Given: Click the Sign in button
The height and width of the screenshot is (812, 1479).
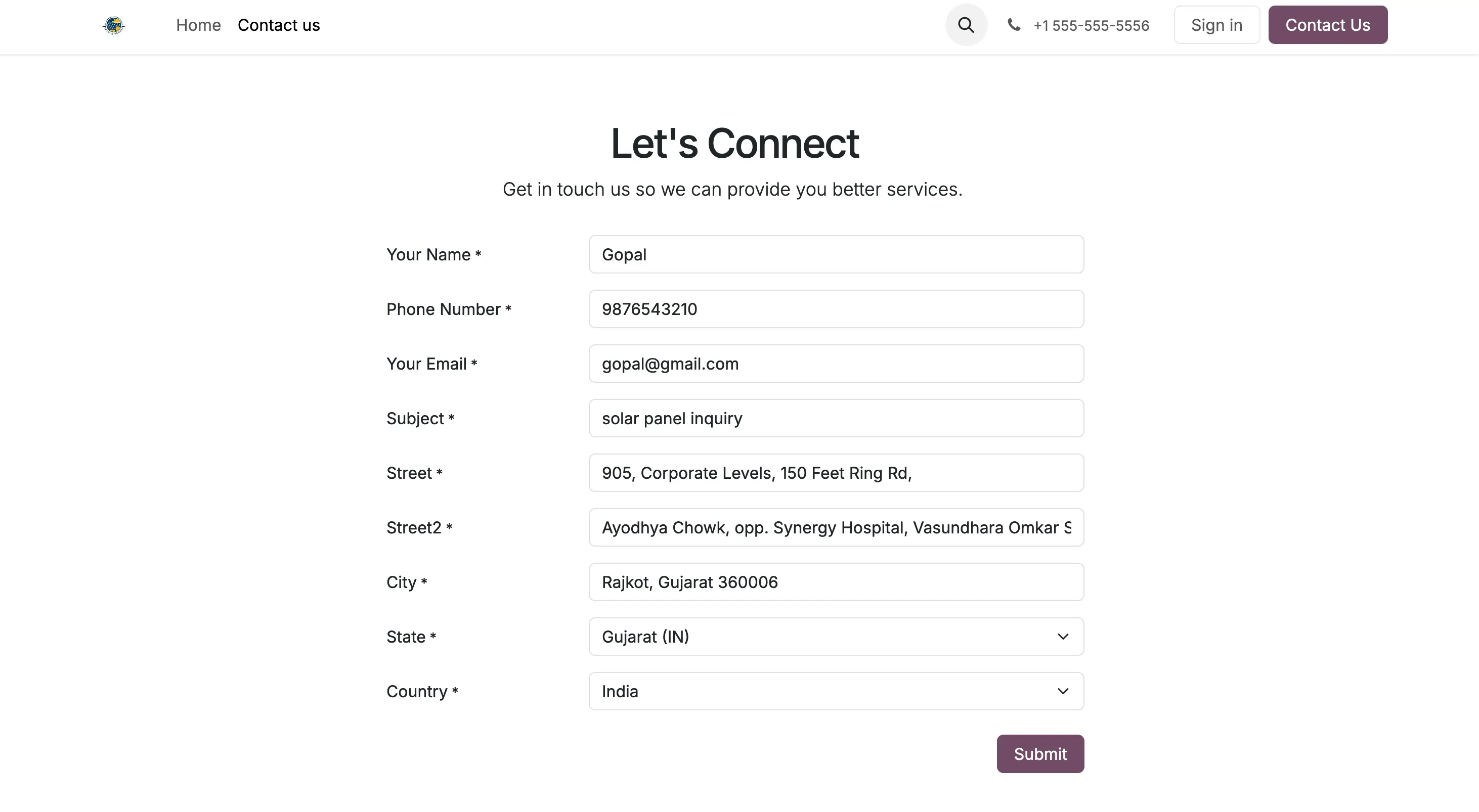Looking at the screenshot, I should [1216, 25].
